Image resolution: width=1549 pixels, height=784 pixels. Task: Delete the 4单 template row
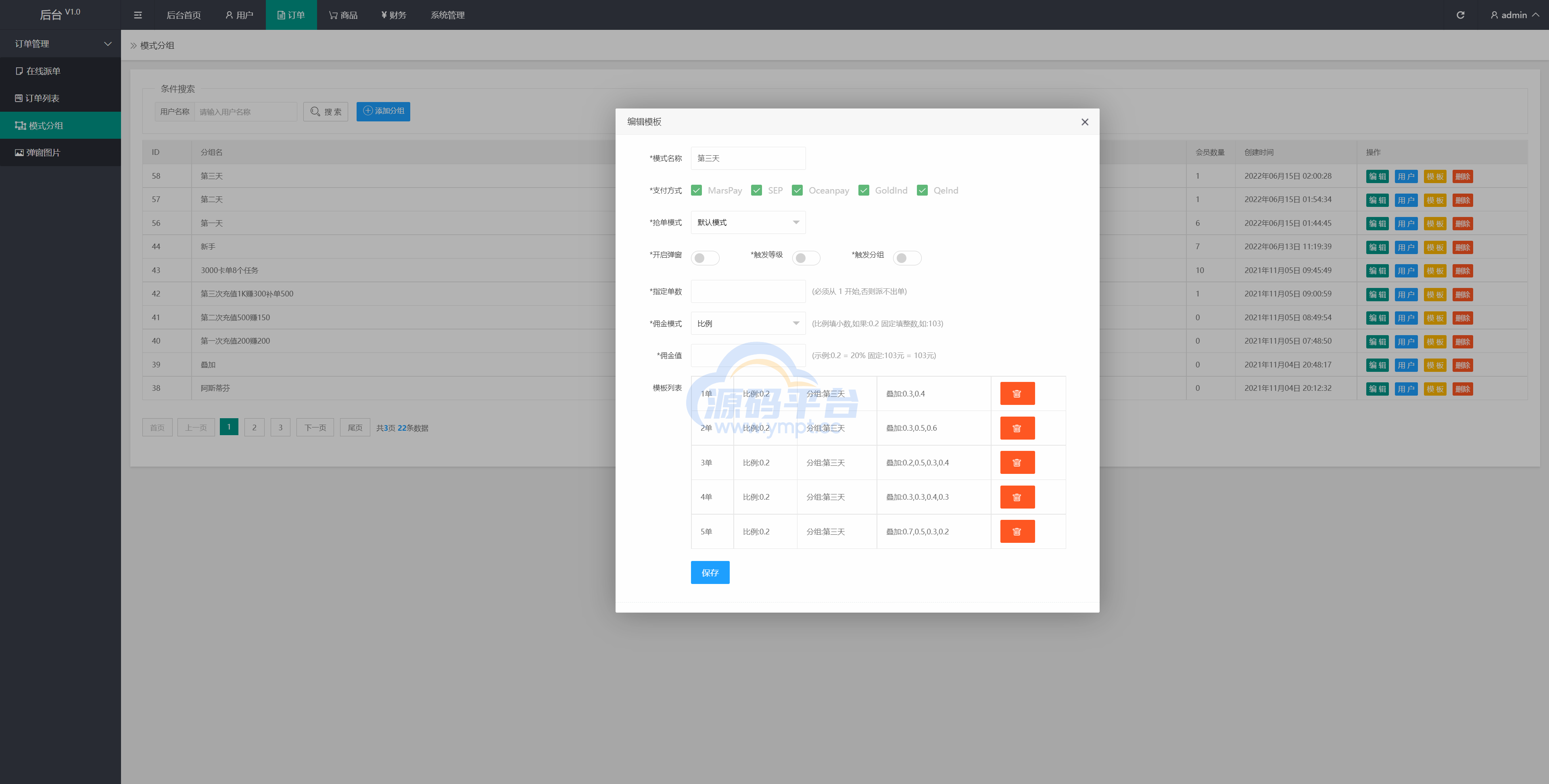[1017, 497]
